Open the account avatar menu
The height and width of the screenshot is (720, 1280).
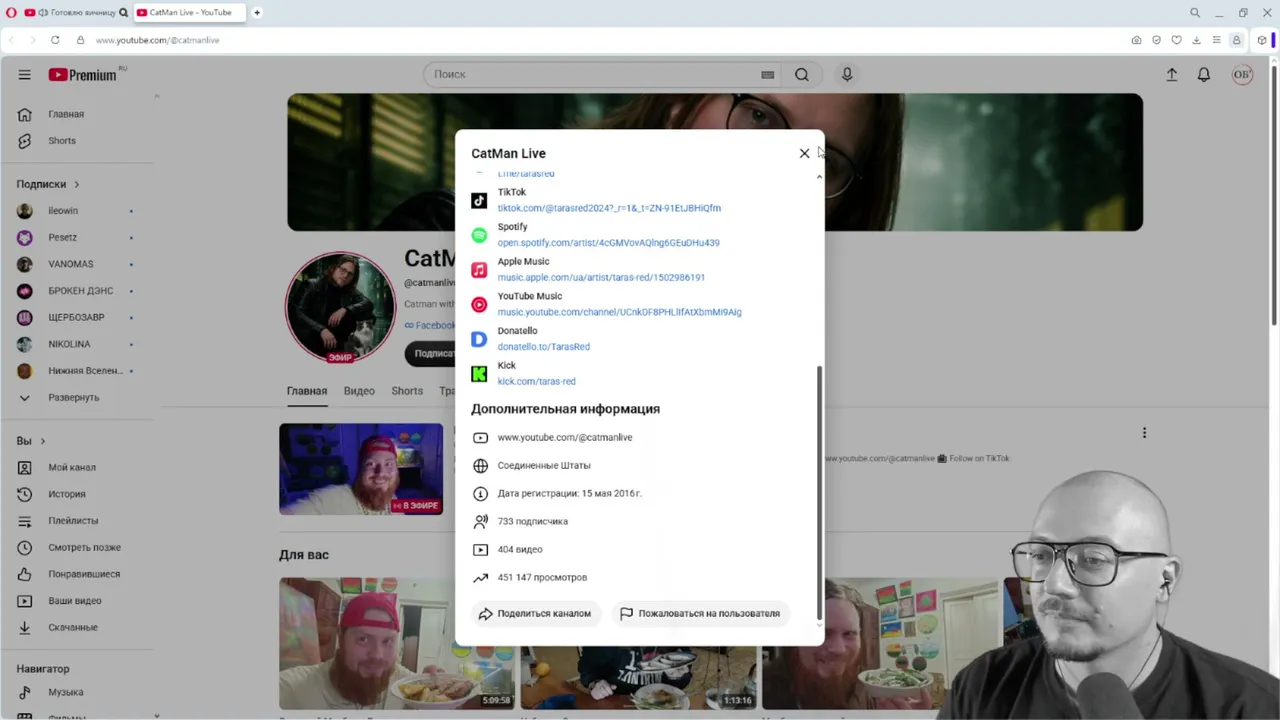[x=1242, y=74]
